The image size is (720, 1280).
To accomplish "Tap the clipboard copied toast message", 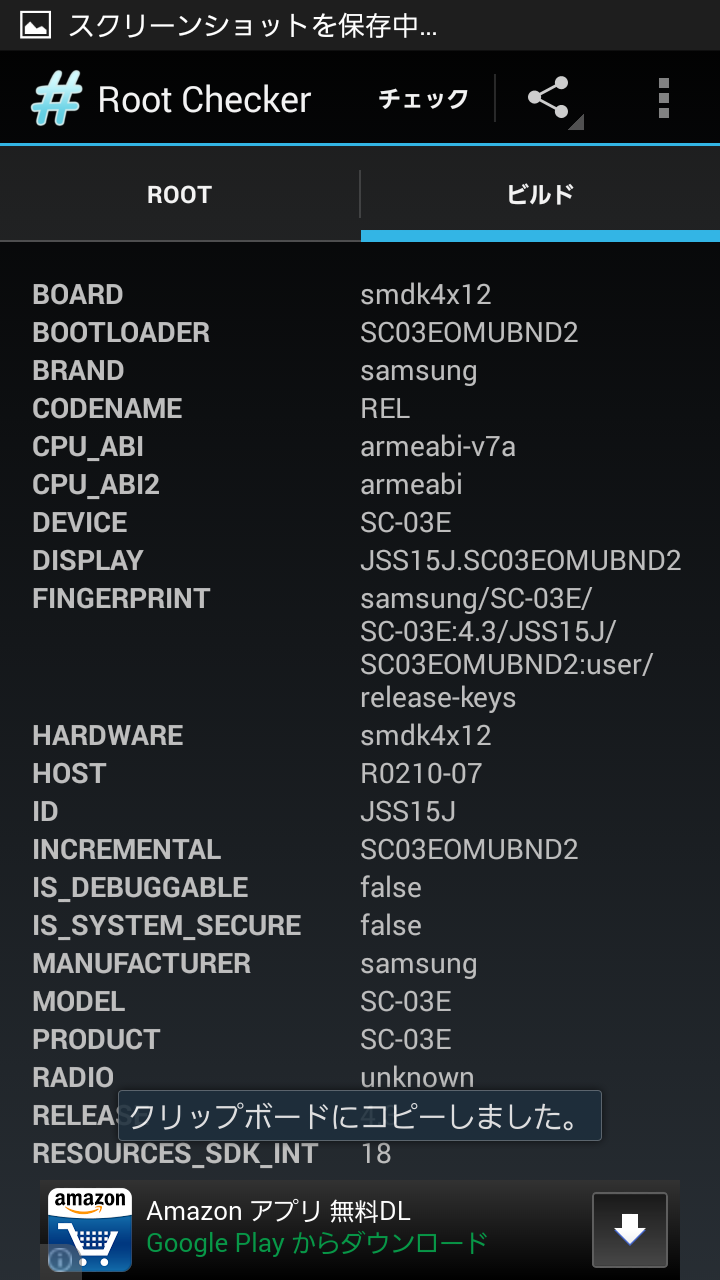I will coord(360,1116).
